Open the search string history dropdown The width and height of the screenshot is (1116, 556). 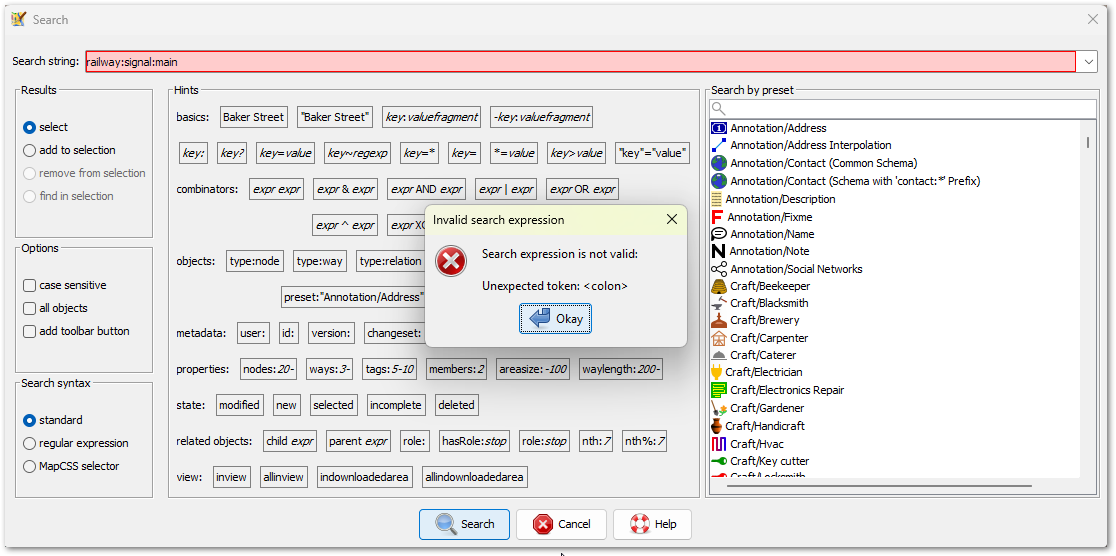(1087, 62)
